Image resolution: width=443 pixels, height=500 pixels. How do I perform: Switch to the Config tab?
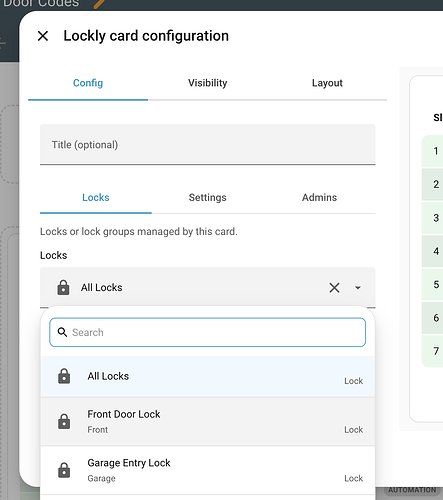pos(88,83)
